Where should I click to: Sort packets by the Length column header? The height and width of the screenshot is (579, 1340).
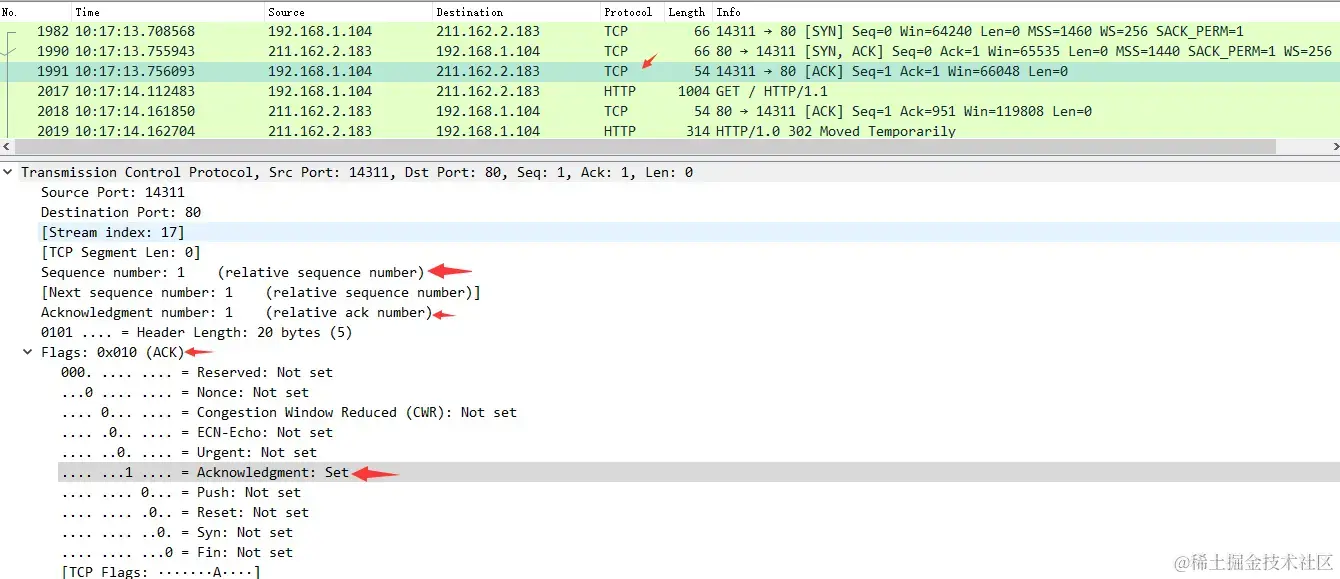(688, 12)
